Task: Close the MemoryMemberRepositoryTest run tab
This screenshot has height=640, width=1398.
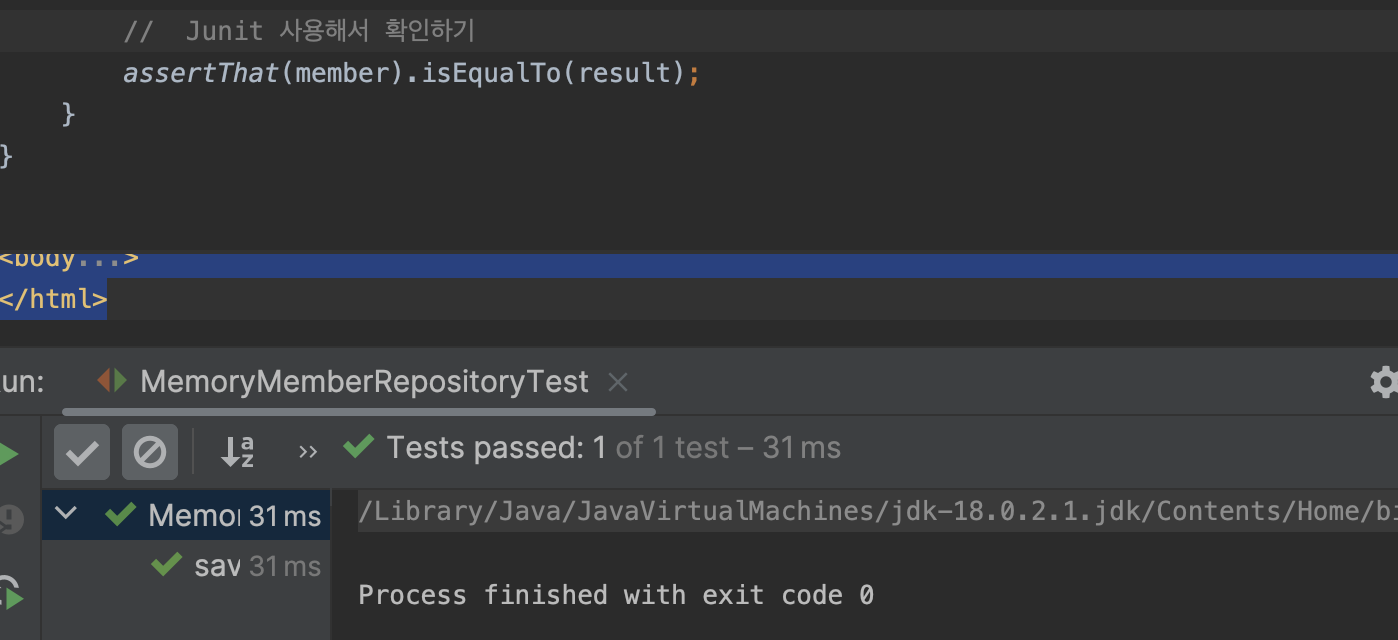Action: coord(618,381)
